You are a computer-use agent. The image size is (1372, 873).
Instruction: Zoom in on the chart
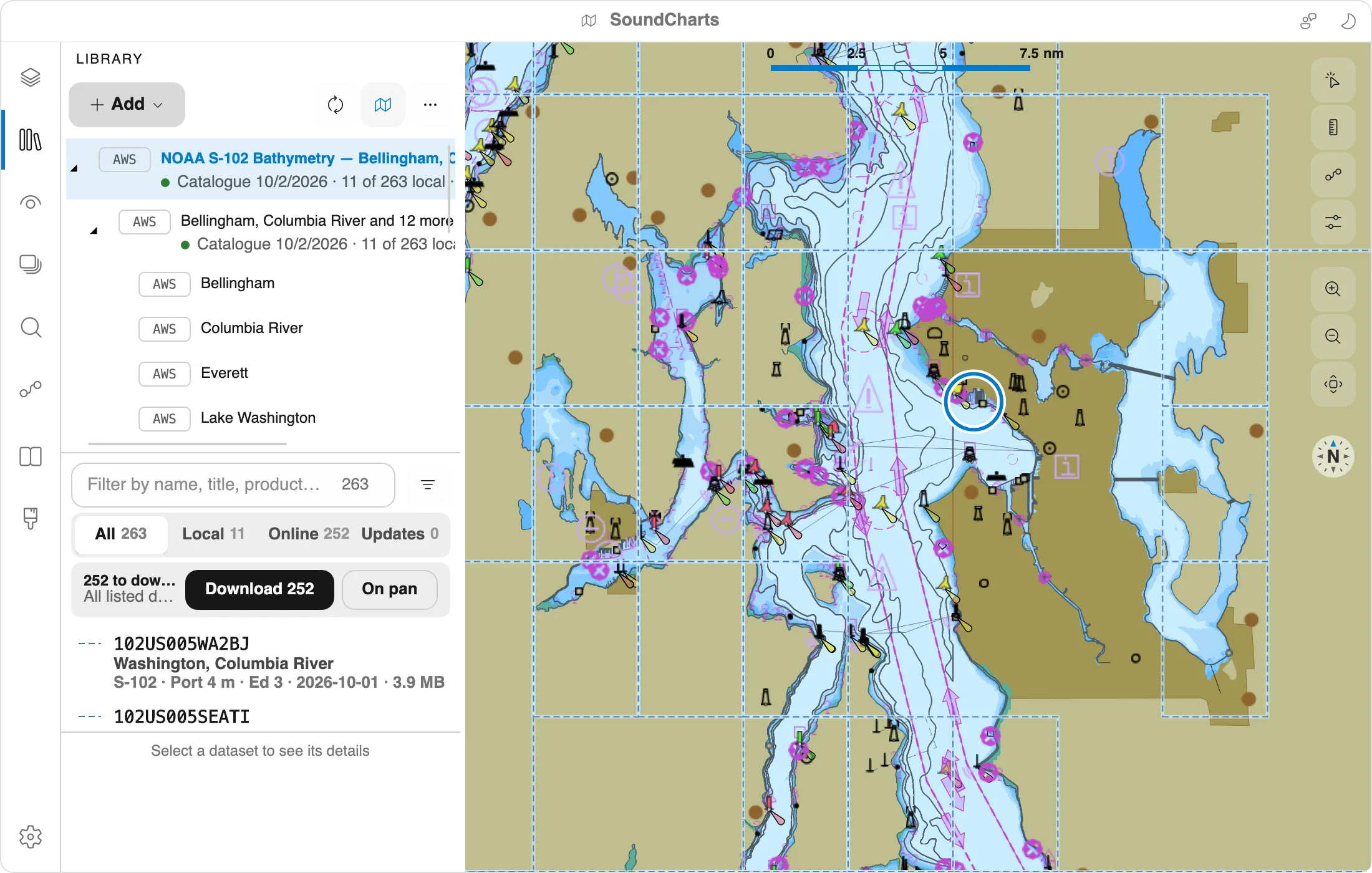click(1333, 289)
